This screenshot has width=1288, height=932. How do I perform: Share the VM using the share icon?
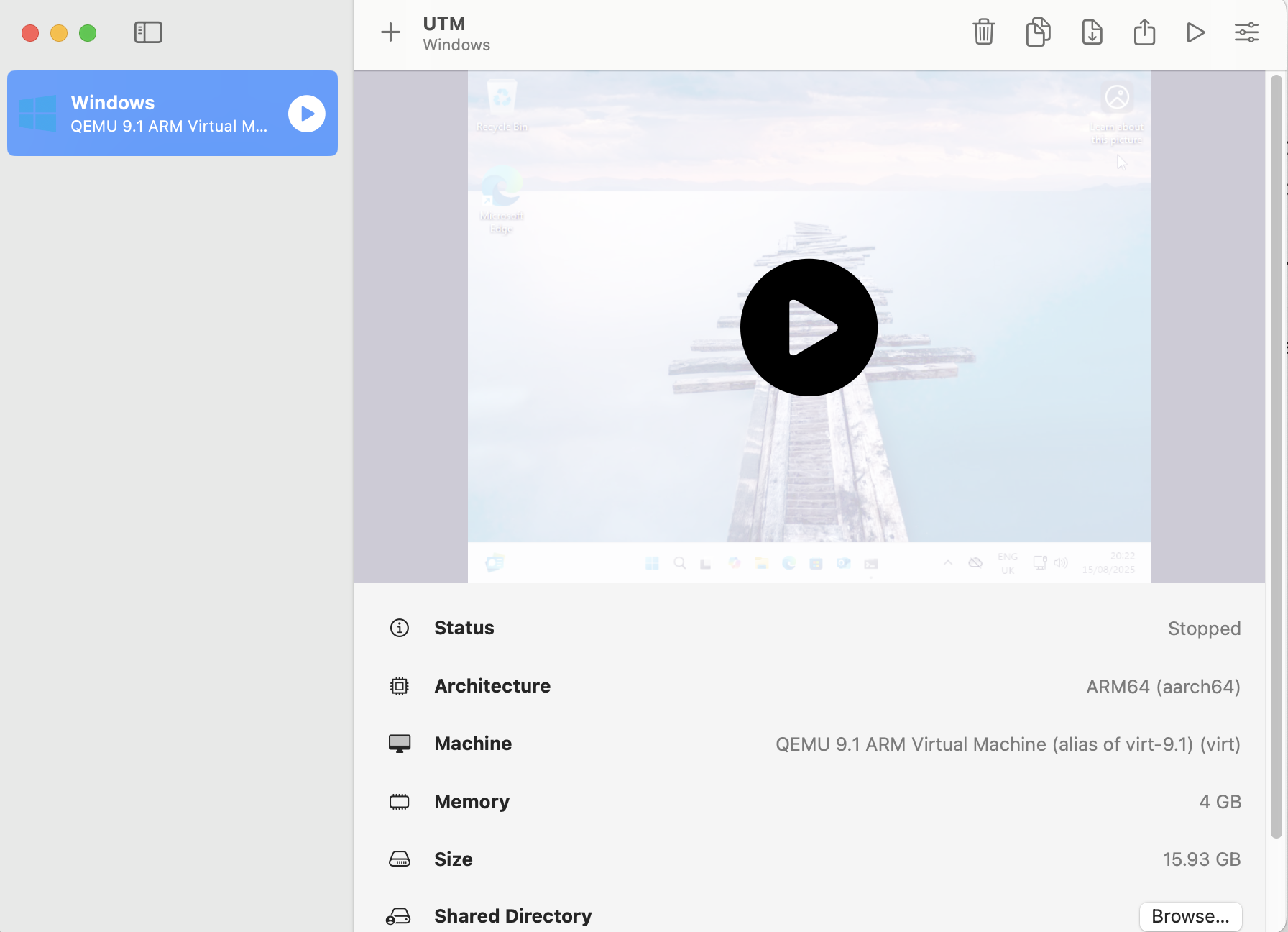tap(1144, 32)
